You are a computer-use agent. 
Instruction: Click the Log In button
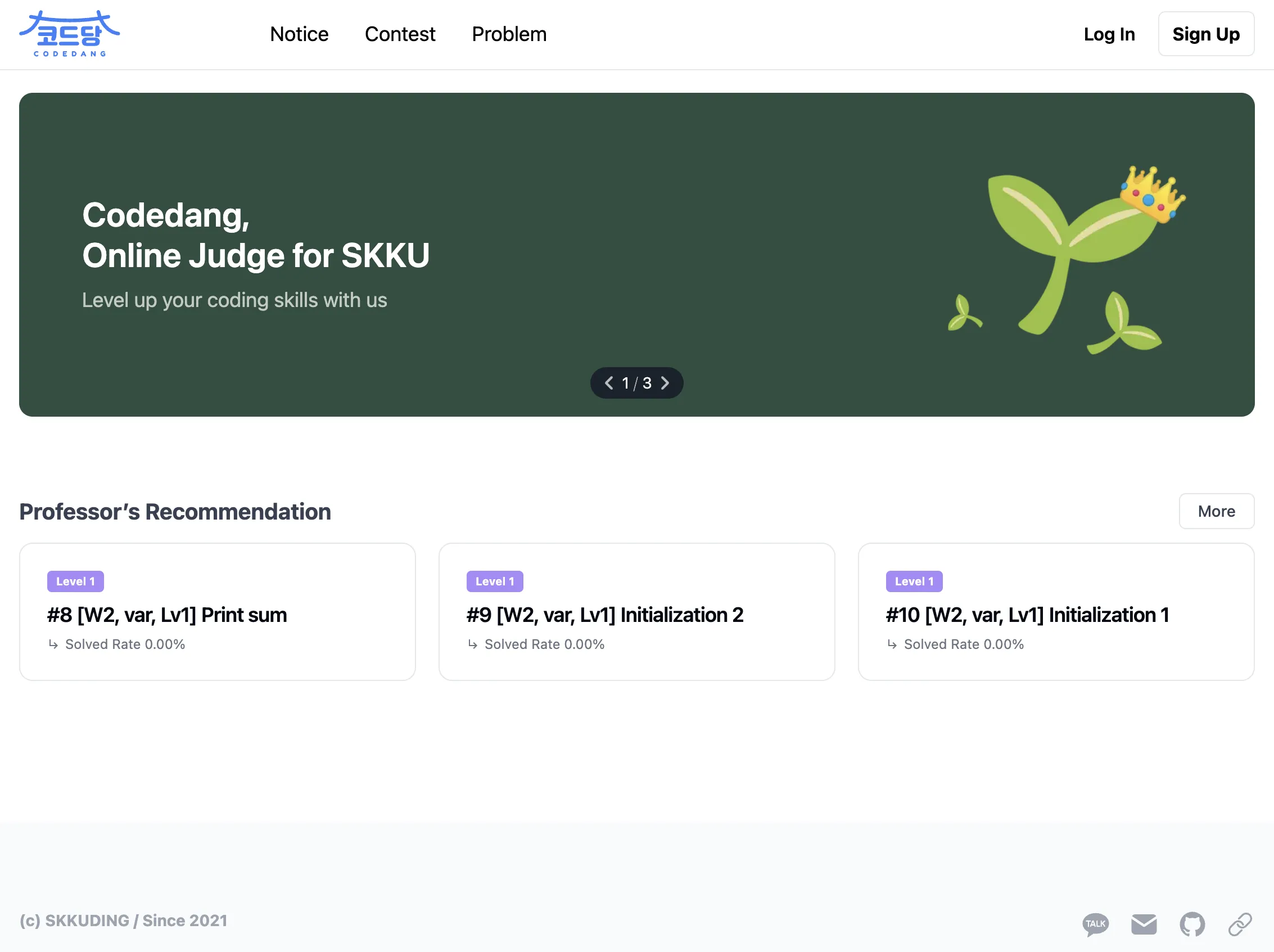coord(1109,34)
